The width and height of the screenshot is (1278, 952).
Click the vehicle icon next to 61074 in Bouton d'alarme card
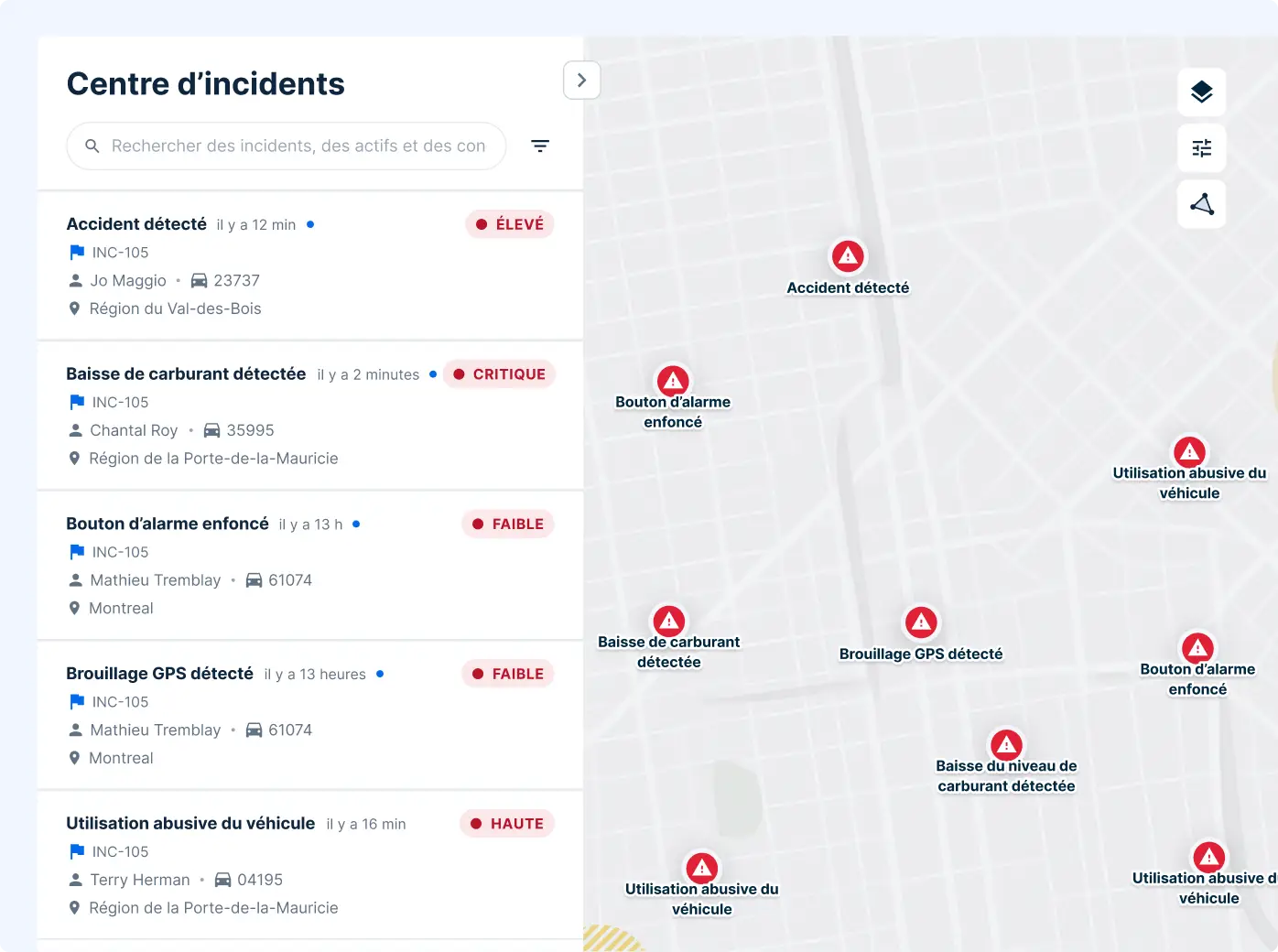254,580
